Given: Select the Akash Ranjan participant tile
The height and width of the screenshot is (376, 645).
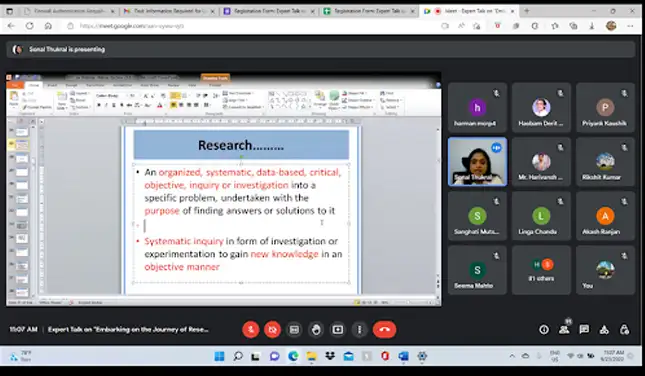Looking at the screenshot, I should click(x=605, y=216).
